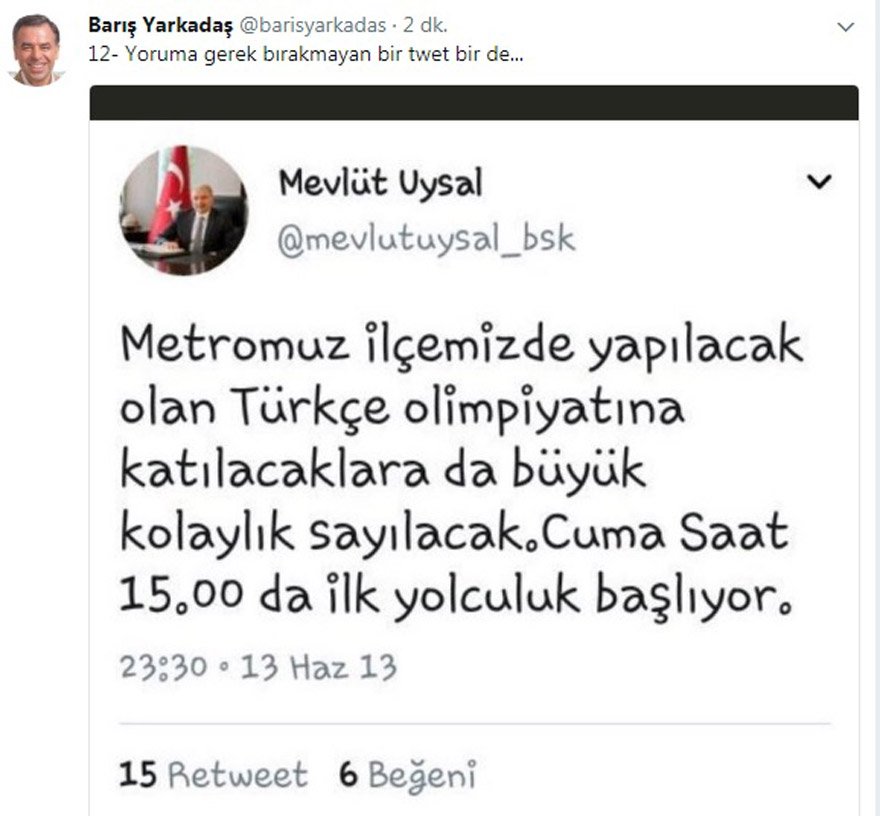This screenshot has width=880, height=816.
Task: Click the Mevlüt Uysal name
Action: pos(381,184)
